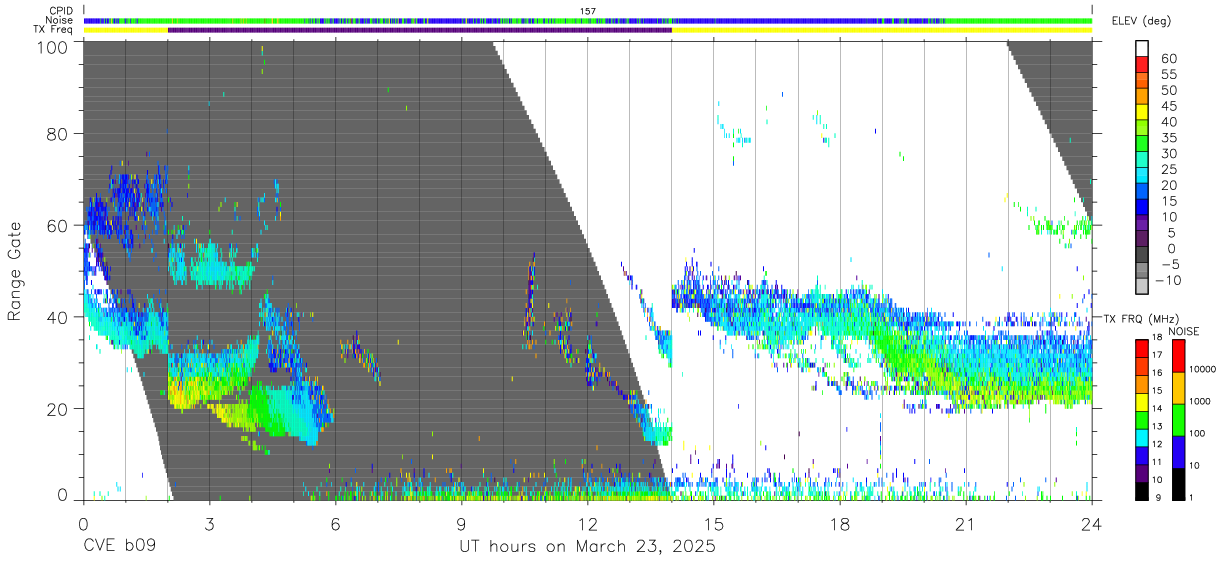Click the '30' tick on elevation colorbar
Viewport: 1228px width, 567px height.
click(x=1168, y=154)
